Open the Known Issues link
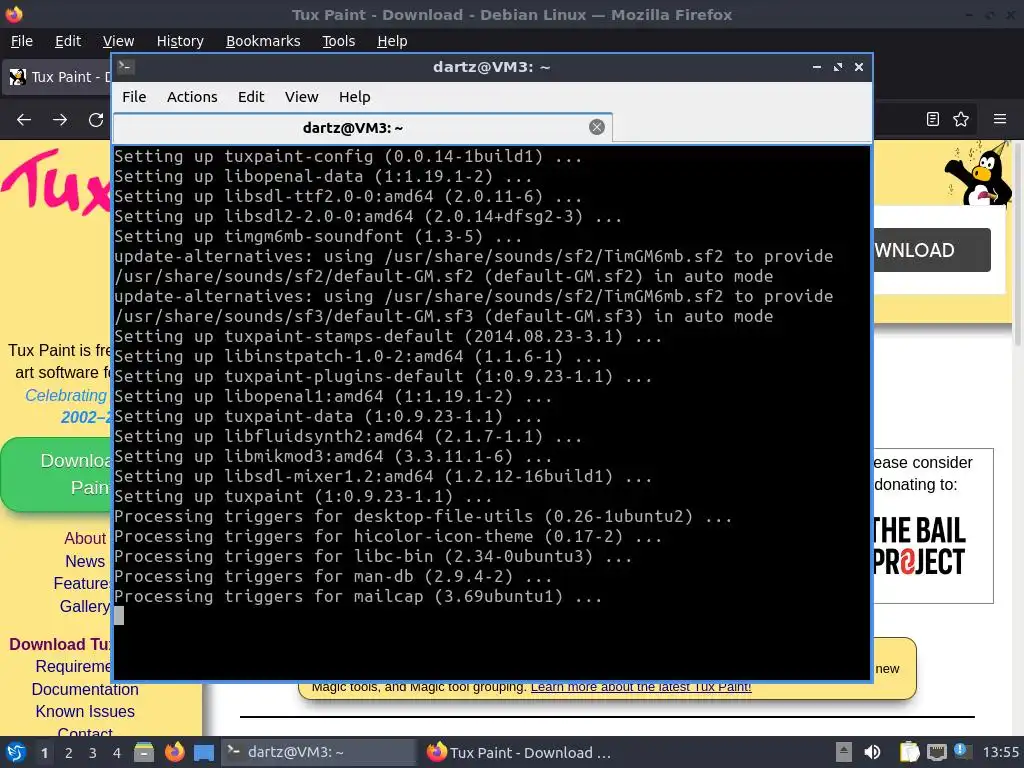1024x768 pixels. click(85, 712)
